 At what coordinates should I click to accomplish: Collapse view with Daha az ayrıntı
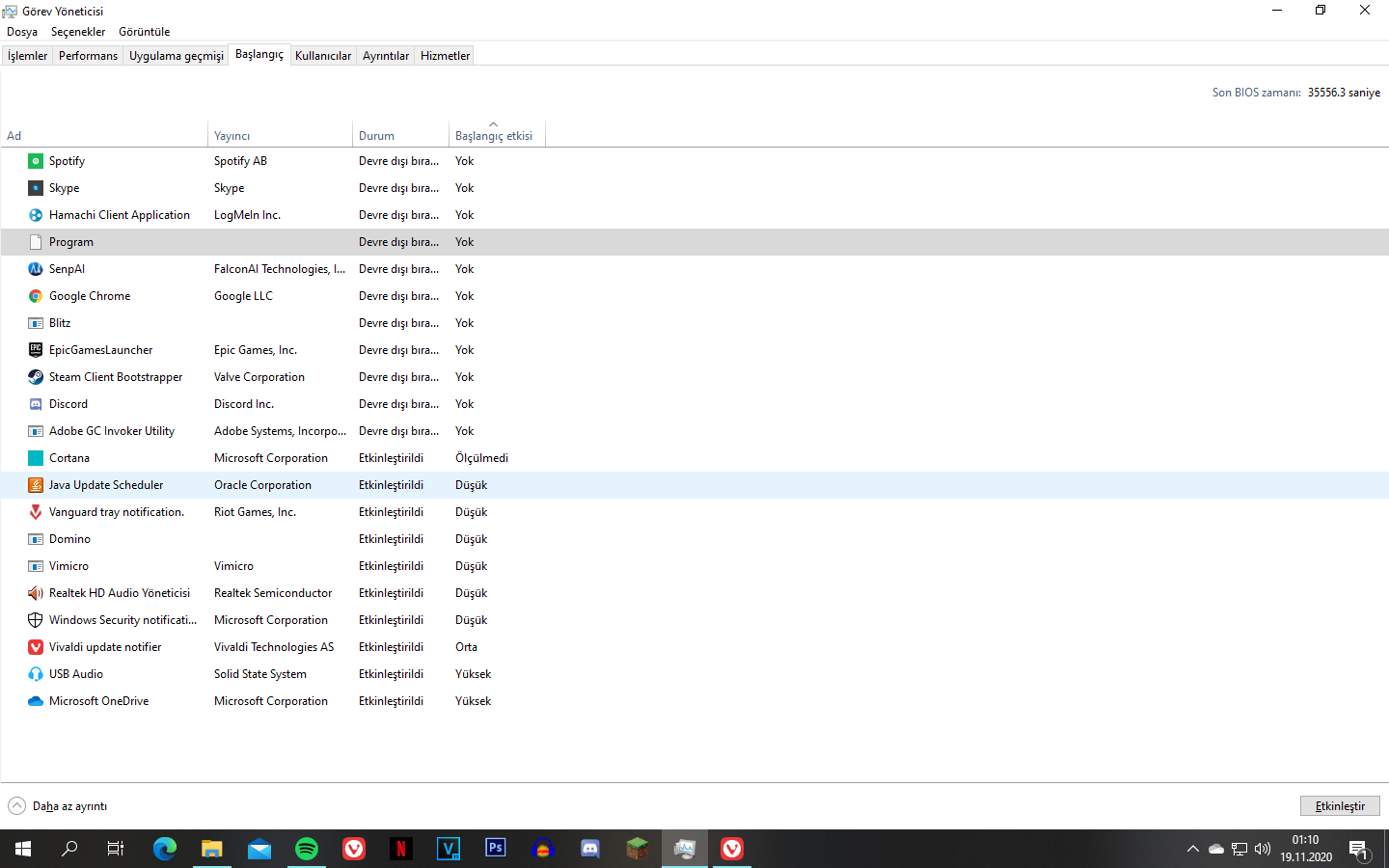[58, 806]
